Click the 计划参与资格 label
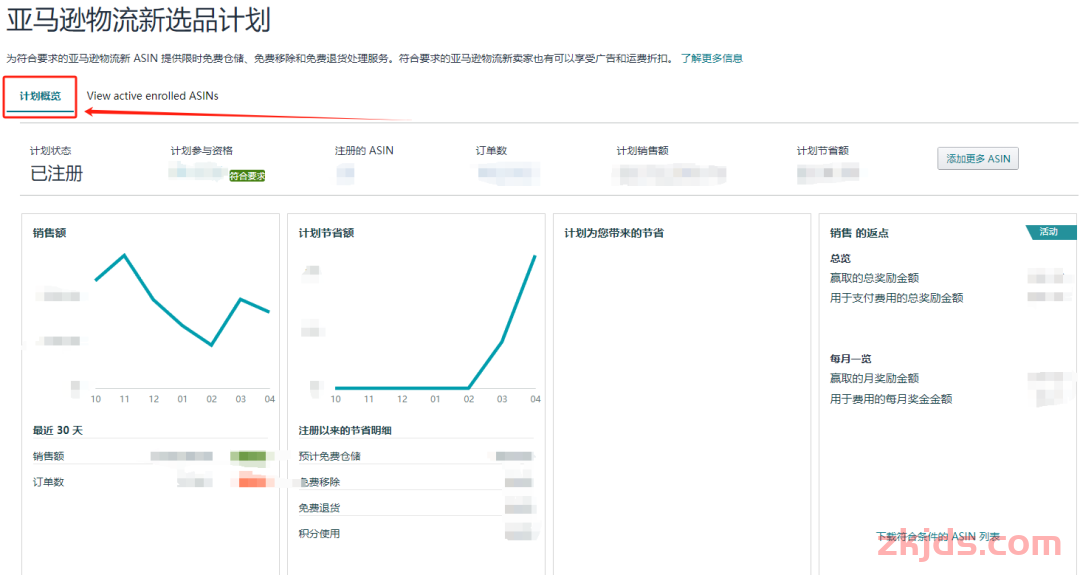 pyautogui.click(x=202, y=151)
